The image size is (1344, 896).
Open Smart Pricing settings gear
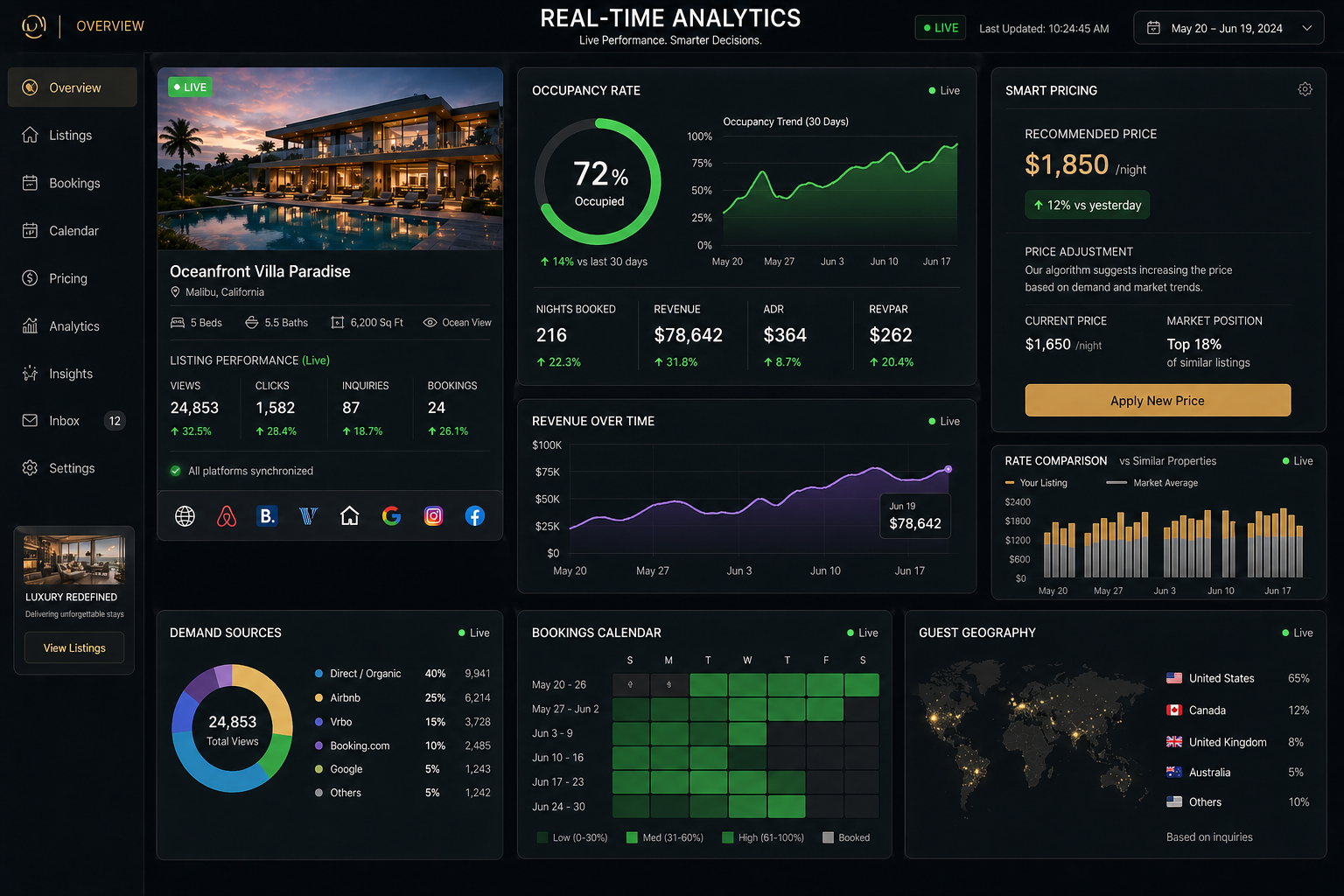1305,89
